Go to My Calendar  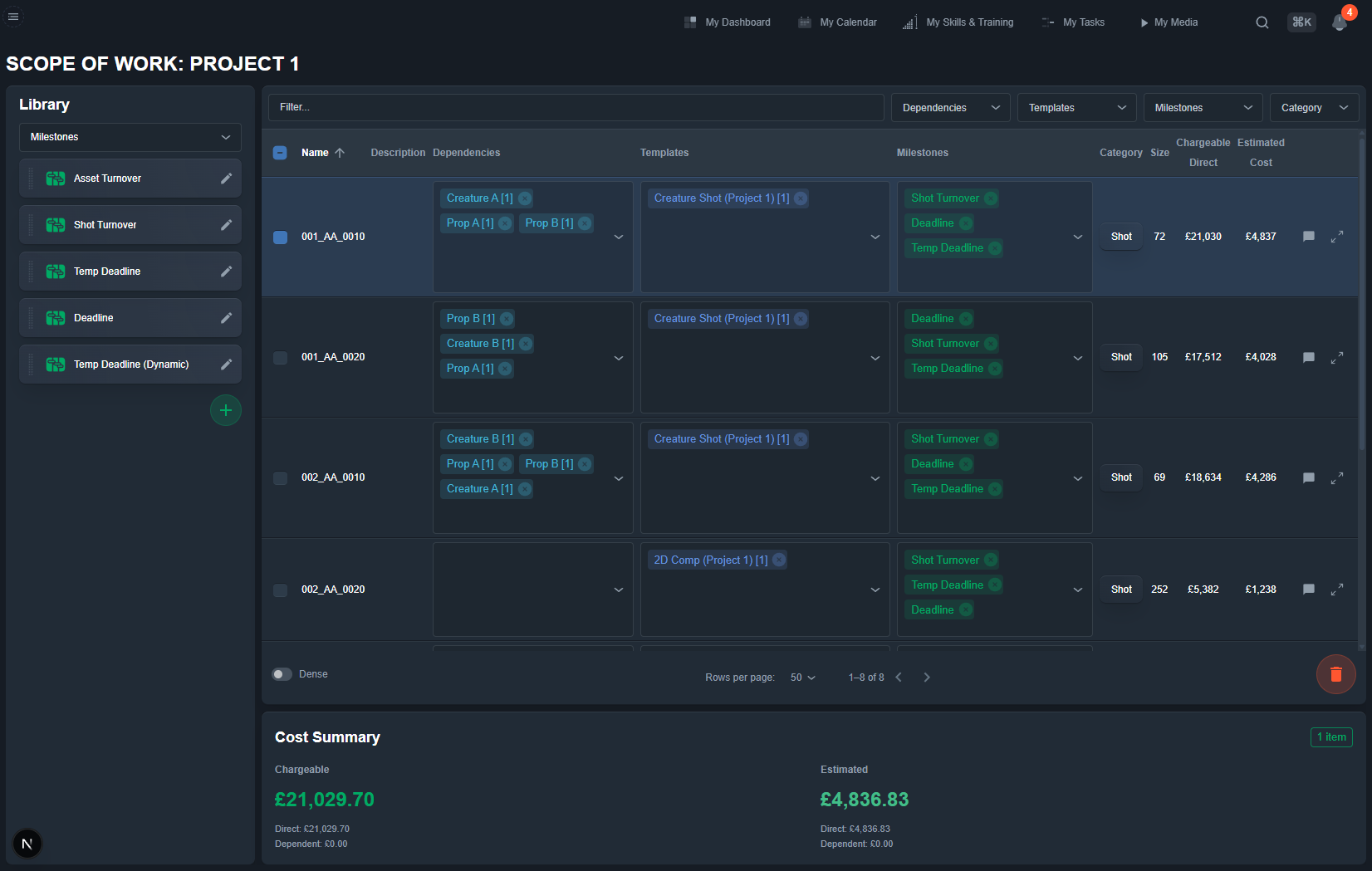(x=837, y=22)
